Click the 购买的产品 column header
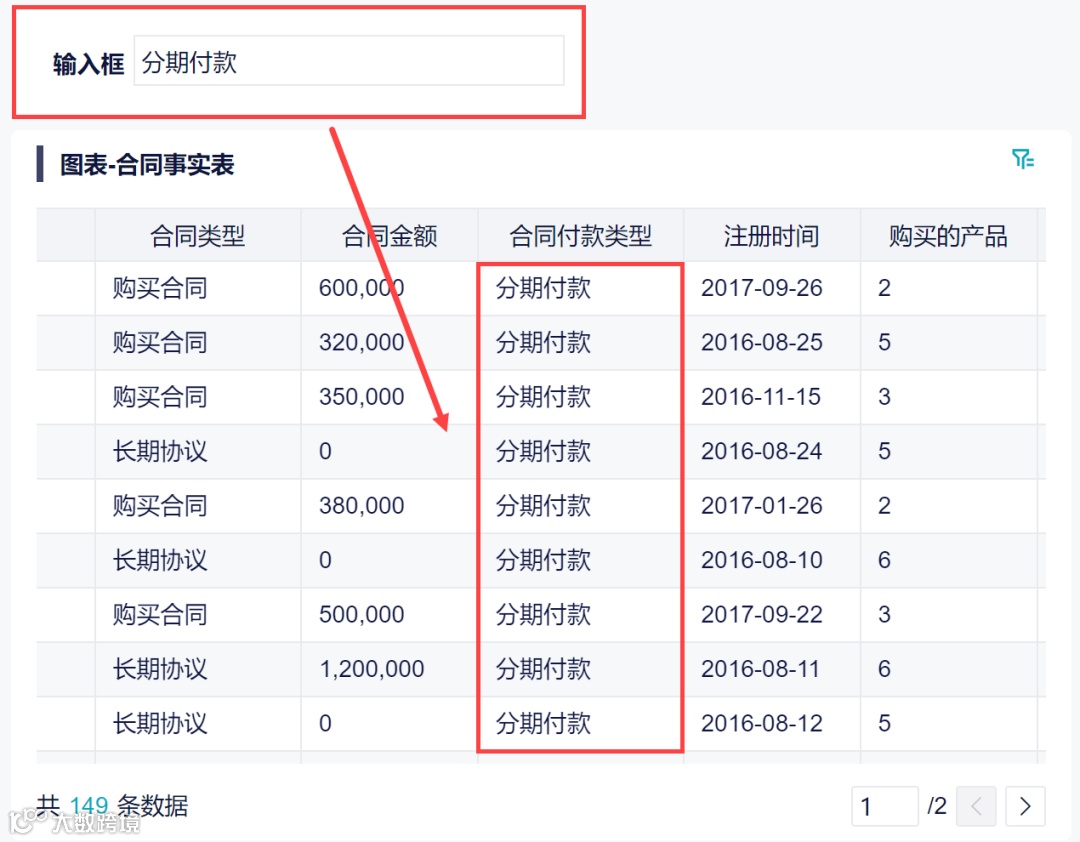The image size is (1080, 842). (948, 235)
